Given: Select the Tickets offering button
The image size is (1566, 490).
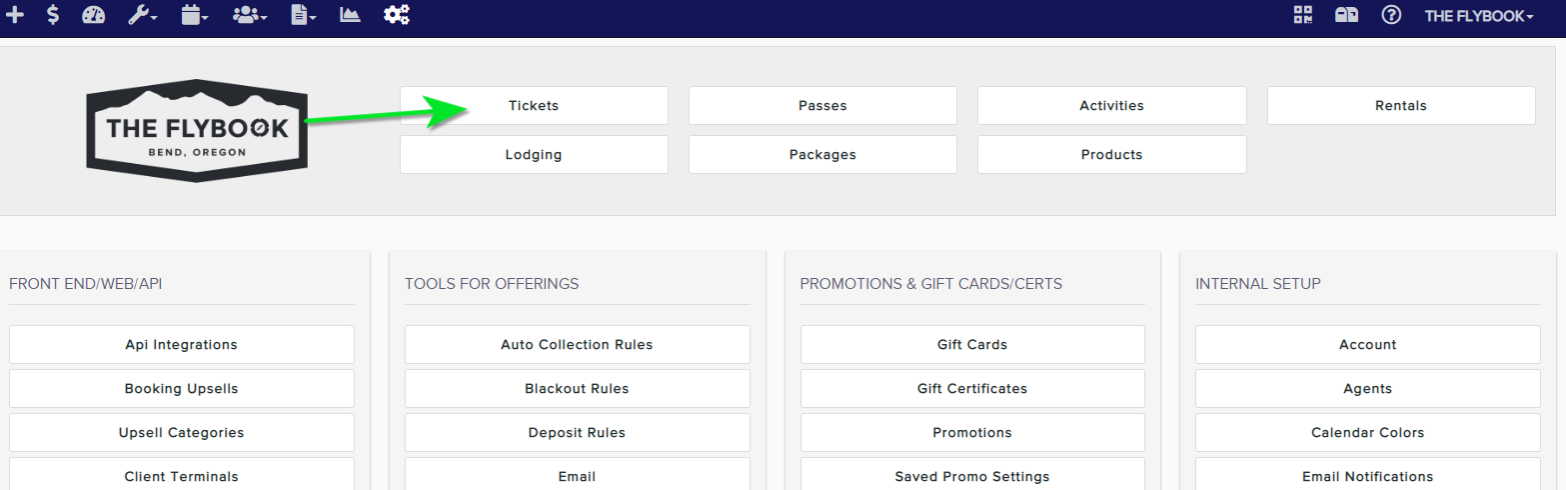Looking at the screenshot, I should tap(534, 105).
